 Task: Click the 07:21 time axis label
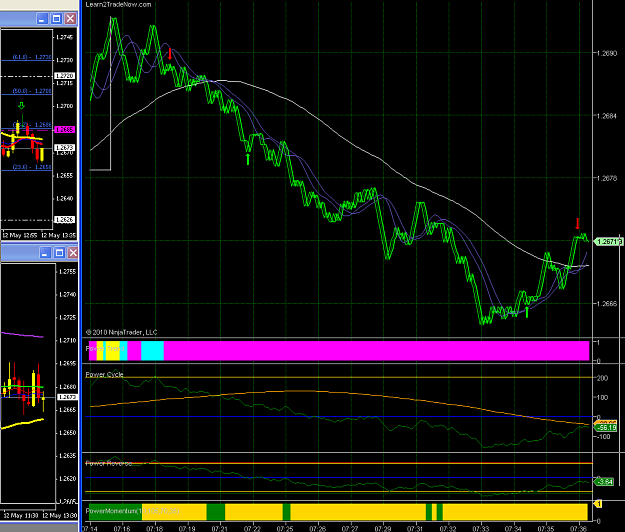click(220, 529)
